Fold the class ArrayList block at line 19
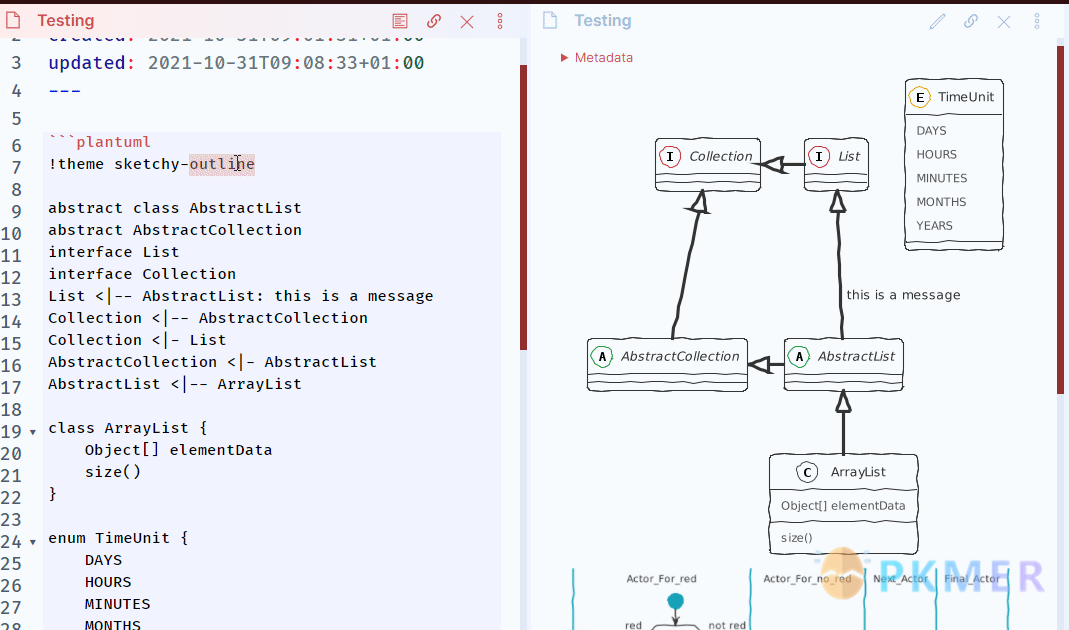The image size is (1069, 630). tap(32, 432)
